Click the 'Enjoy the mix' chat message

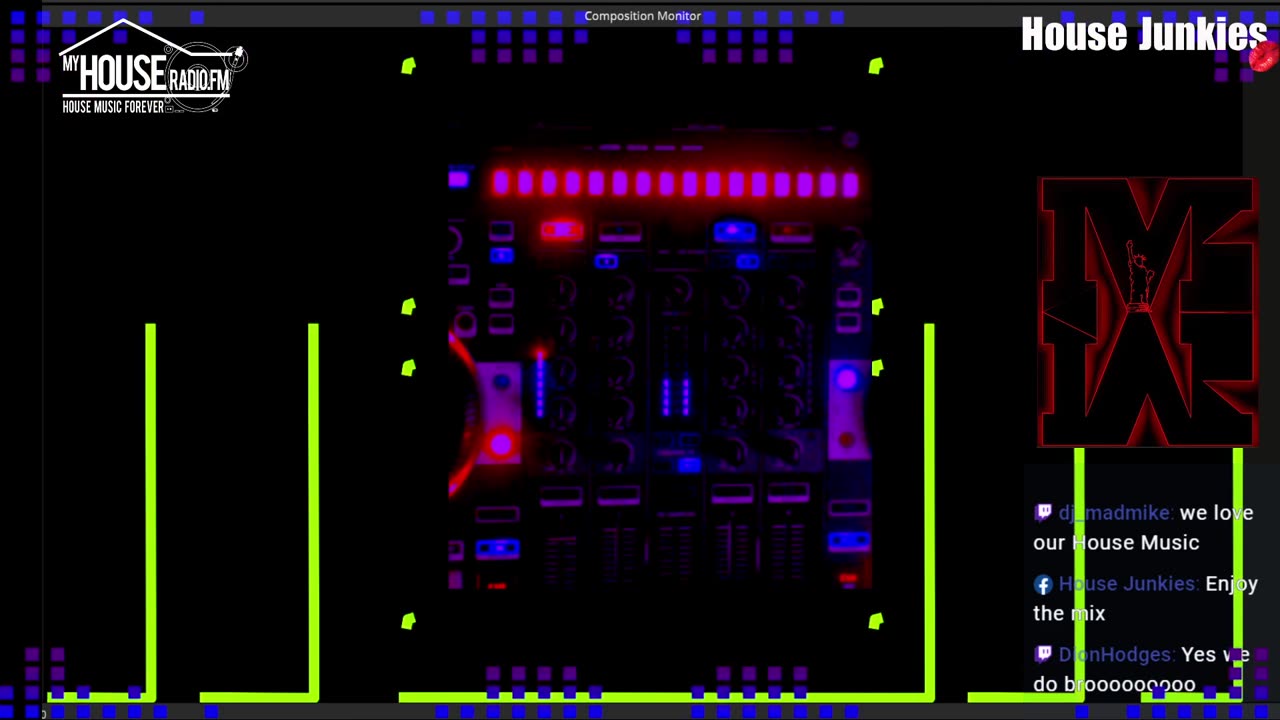coord(1146,598)
